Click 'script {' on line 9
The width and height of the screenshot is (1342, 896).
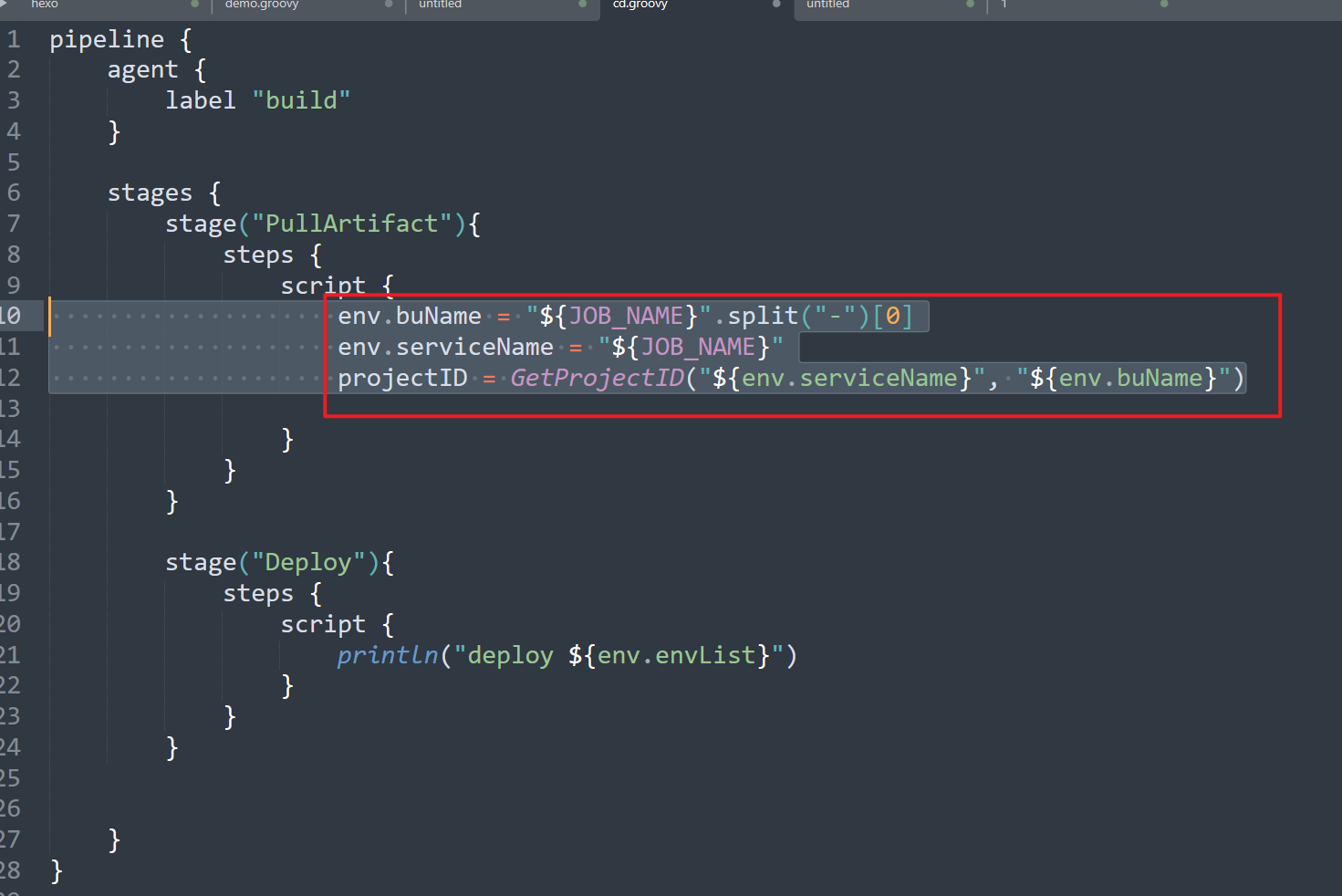pos(337,286)
